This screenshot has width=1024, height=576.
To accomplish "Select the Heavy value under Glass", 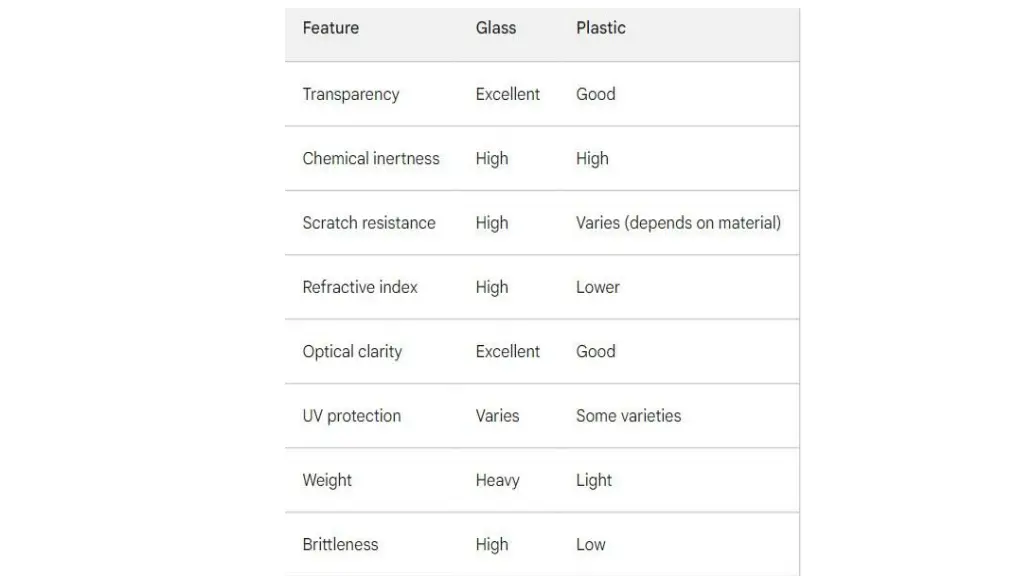I will pos(498,481).
